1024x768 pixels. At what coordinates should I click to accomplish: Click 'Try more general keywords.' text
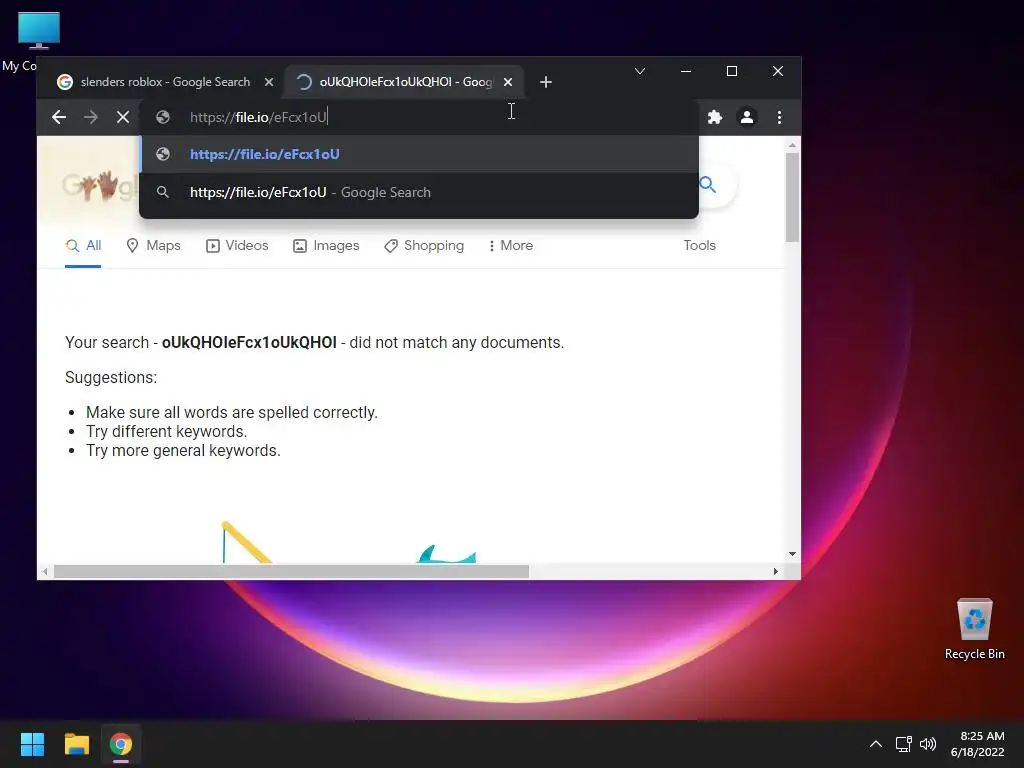[x=183, y=450]
